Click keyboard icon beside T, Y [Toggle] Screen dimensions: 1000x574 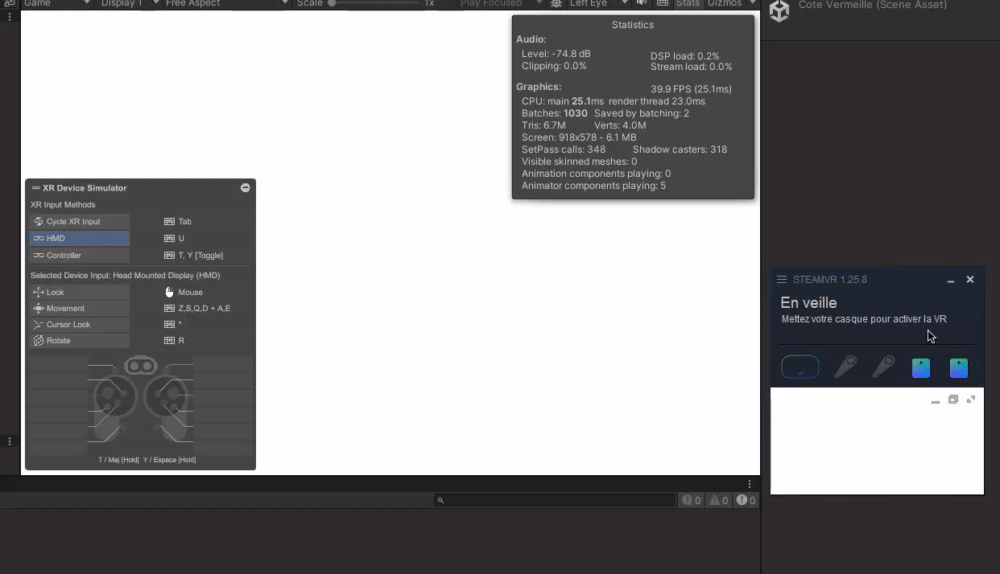click(x=169, y=255)
